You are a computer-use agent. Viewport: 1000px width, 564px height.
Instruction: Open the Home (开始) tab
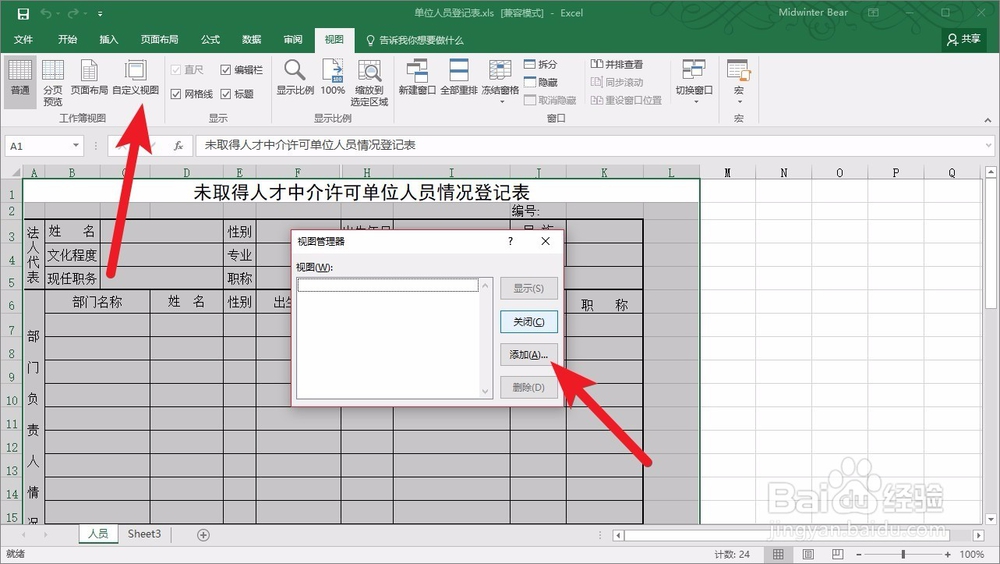68,40
